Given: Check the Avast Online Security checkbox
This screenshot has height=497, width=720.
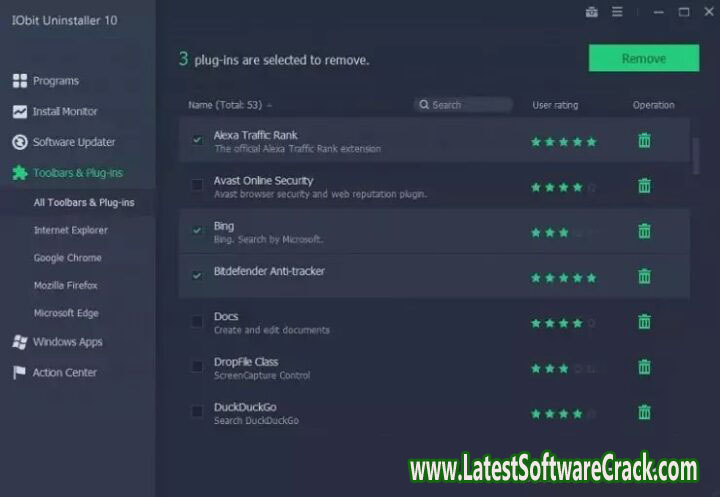Looking at the screenshot, I should [x=197, y=185].
